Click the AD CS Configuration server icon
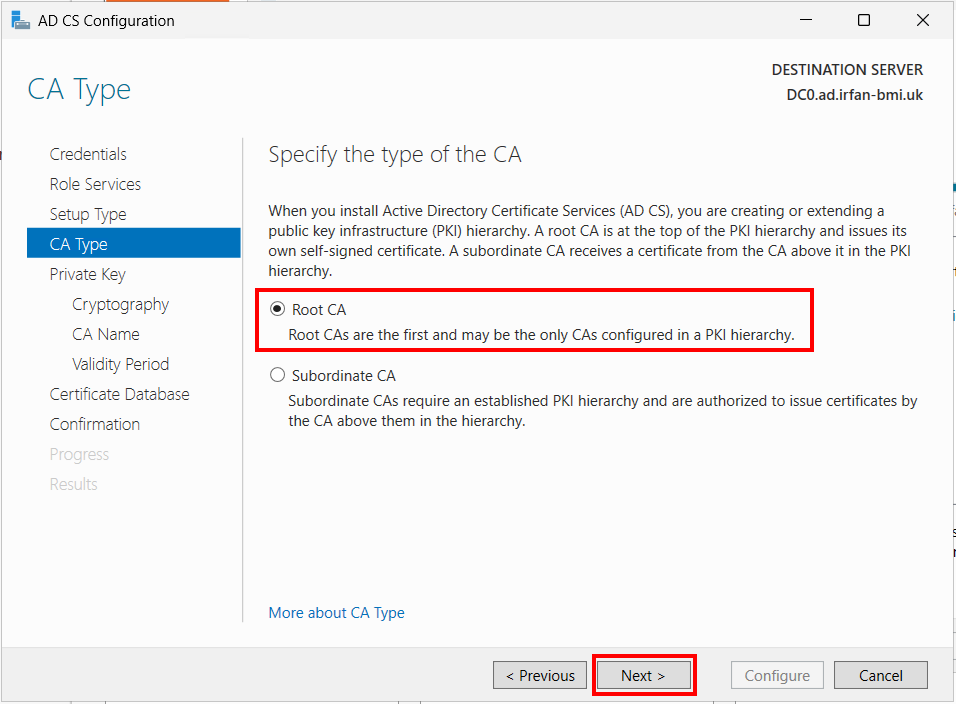The width and height of the screenshot is (956, 704). click(x=20, y=20)
